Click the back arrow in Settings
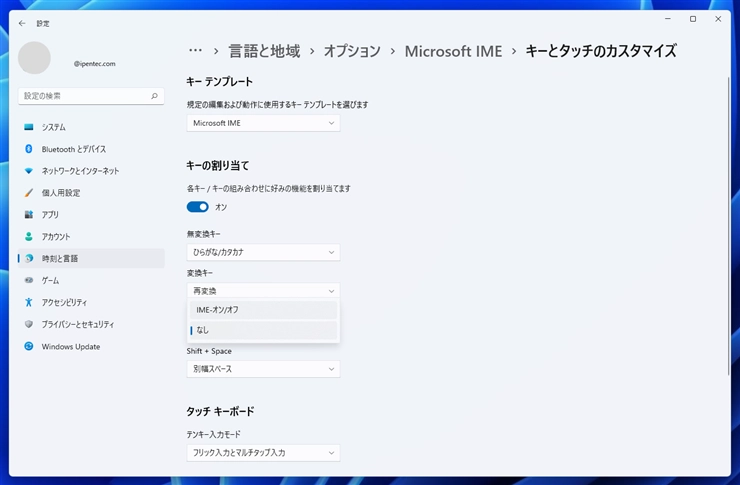Screen dimensions: 740x485 (22, 23)
